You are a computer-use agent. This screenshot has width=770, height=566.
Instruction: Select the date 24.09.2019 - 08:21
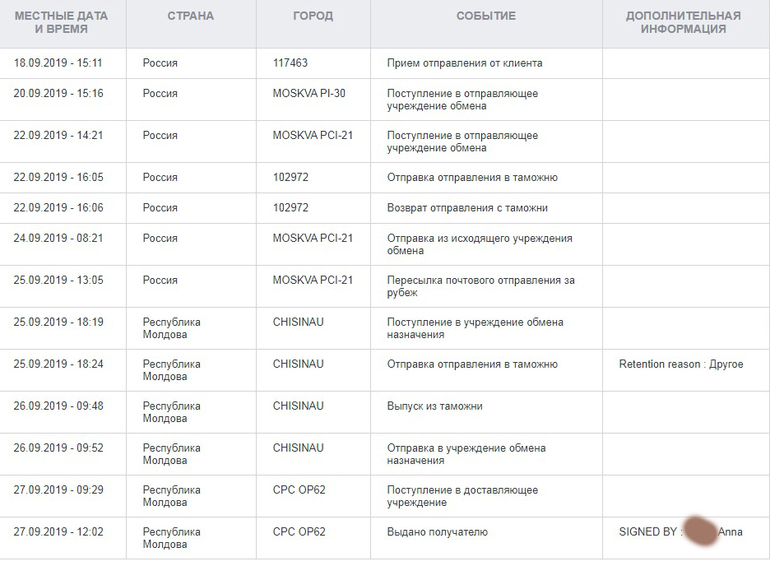(x=58, y=238)
